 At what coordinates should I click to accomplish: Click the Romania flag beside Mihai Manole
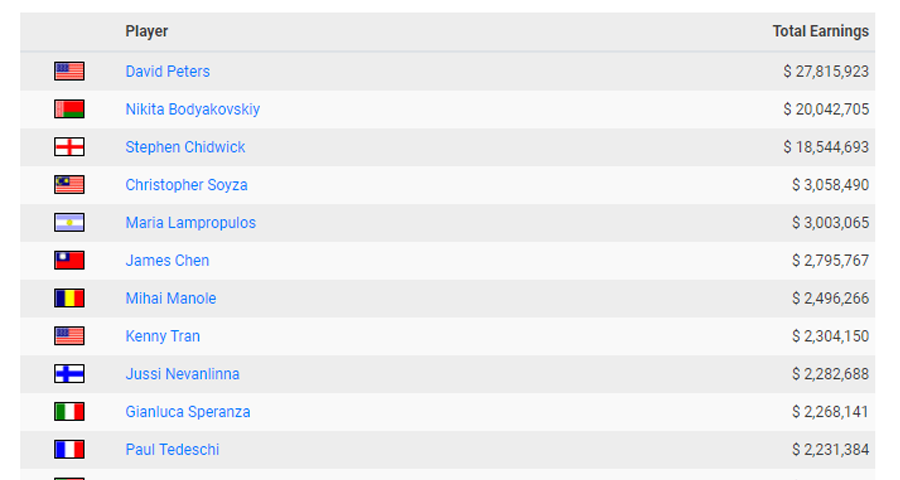click(69, 299)
